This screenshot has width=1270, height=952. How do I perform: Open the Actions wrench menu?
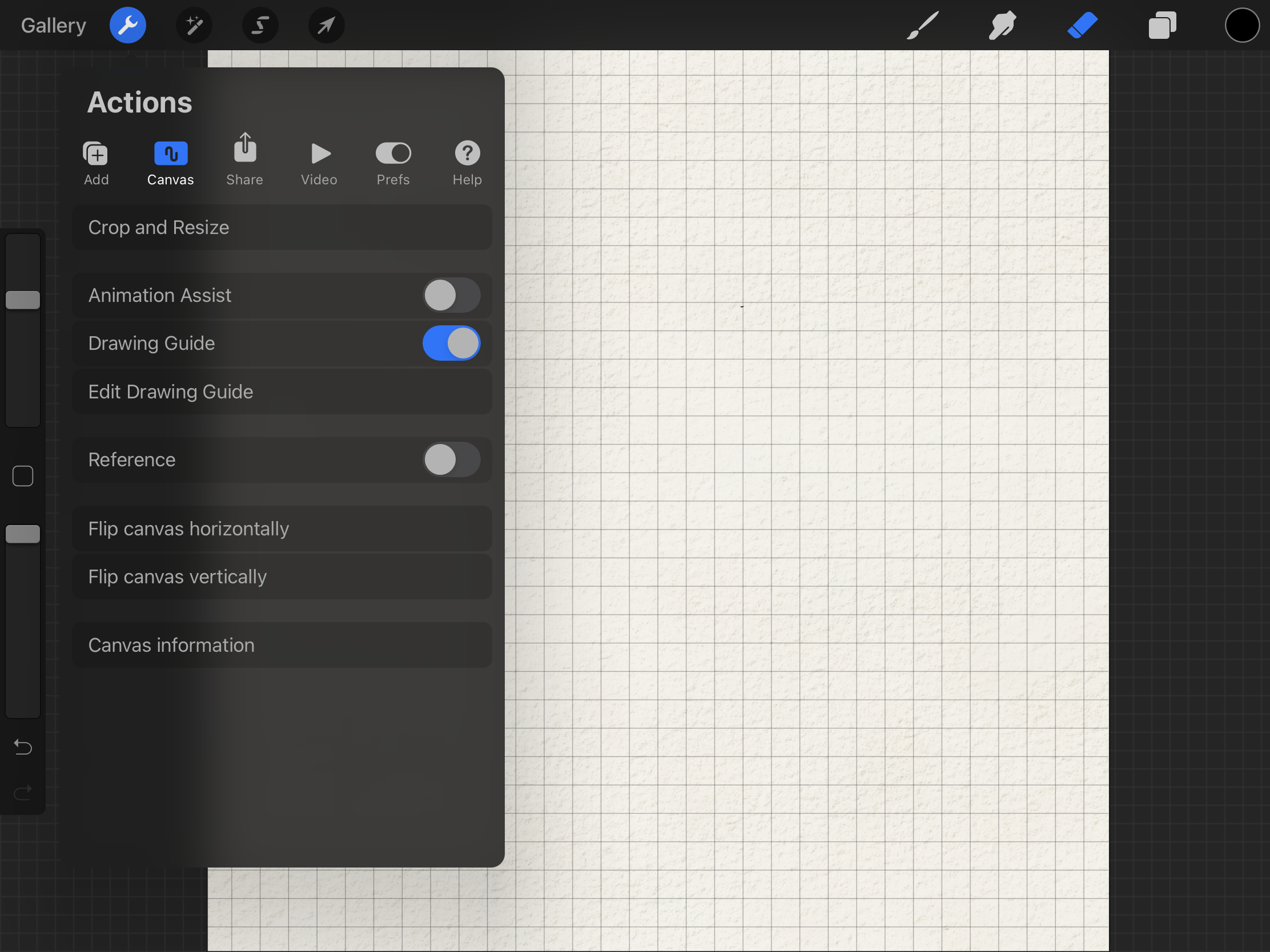pyautogui.click(x=127, y=25)
